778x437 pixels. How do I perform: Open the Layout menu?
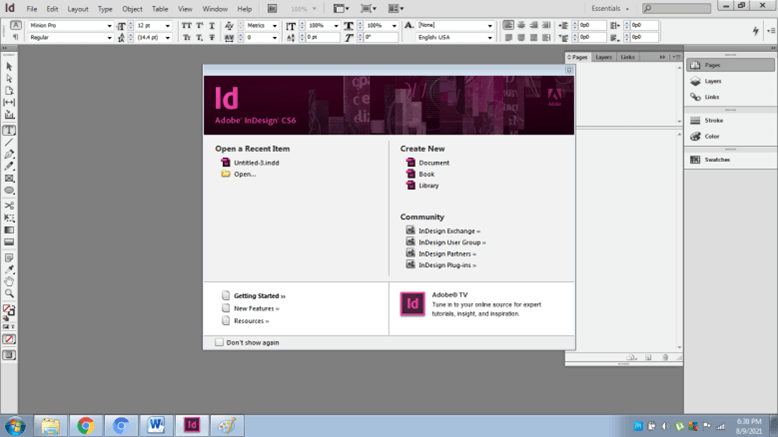pos(78,9)
